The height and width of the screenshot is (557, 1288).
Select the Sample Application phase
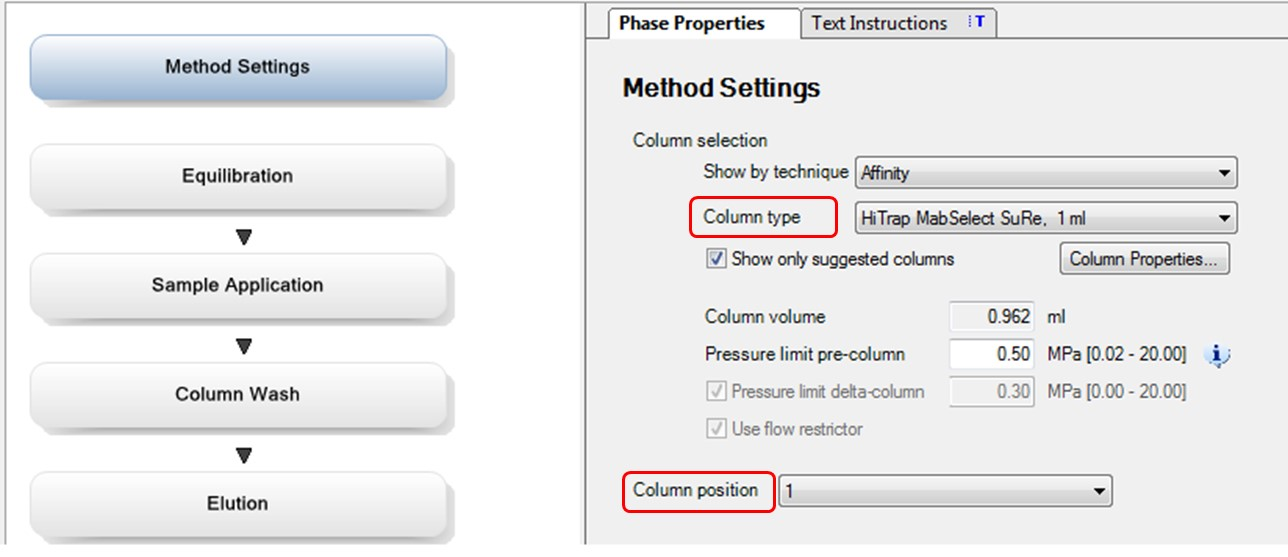click(238, 285)
